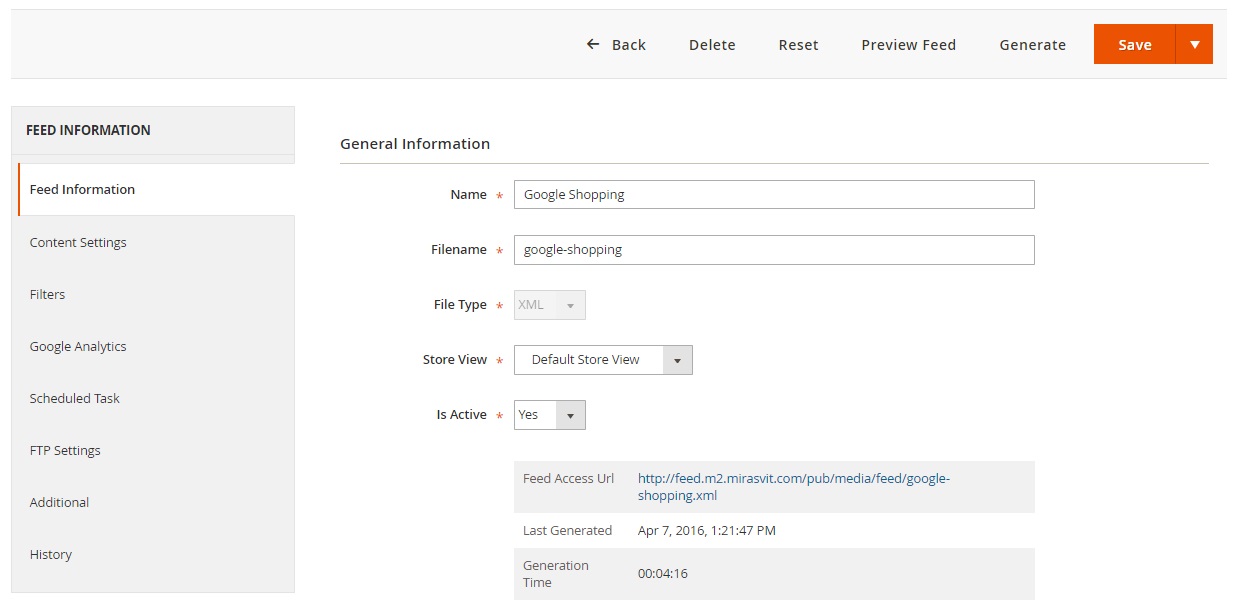Click Preview Feed
The width and height of the screenshot is (1237, 607).
click(x=909, y=45)
